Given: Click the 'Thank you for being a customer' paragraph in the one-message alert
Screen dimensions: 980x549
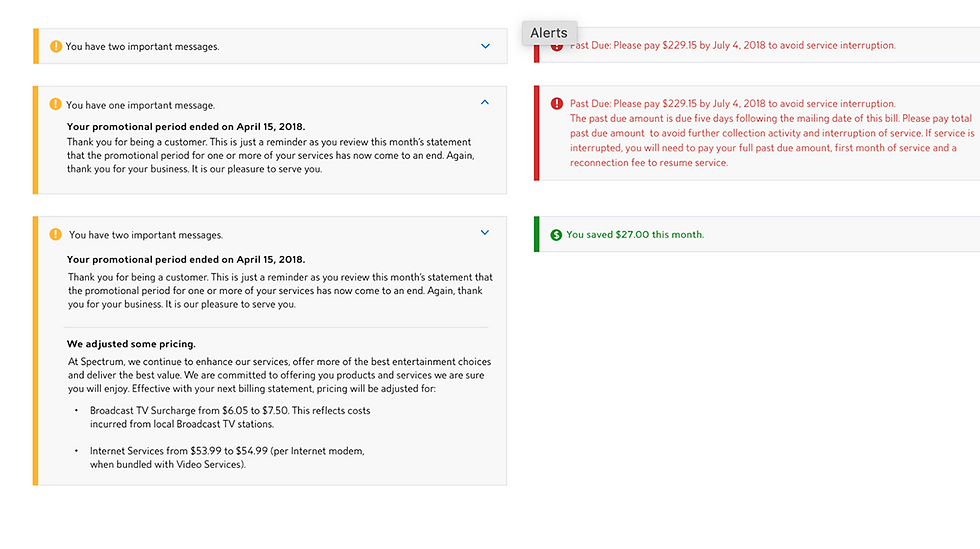Looking at the screenshot, I should (271, 156).
